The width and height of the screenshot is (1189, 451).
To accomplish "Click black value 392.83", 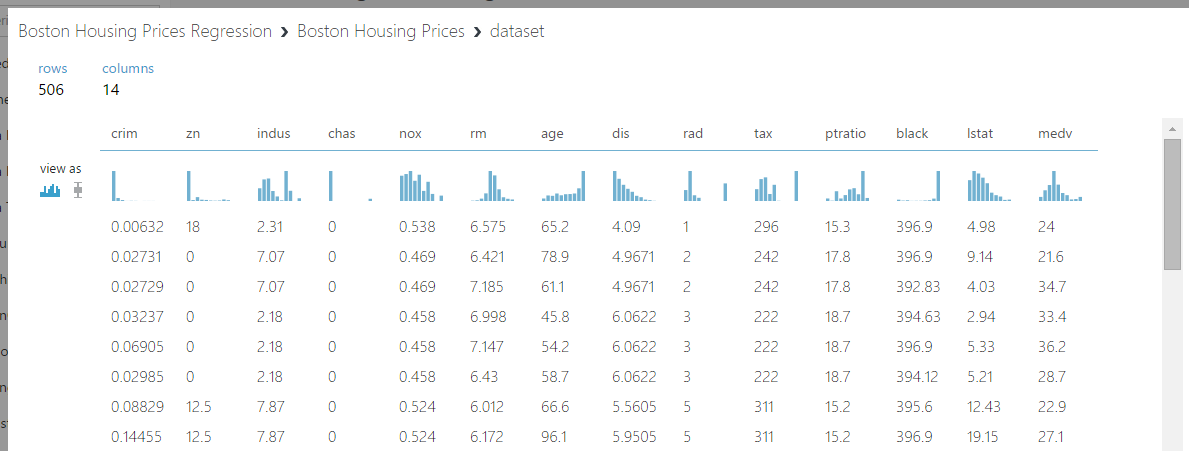I will tap(918, 287).
